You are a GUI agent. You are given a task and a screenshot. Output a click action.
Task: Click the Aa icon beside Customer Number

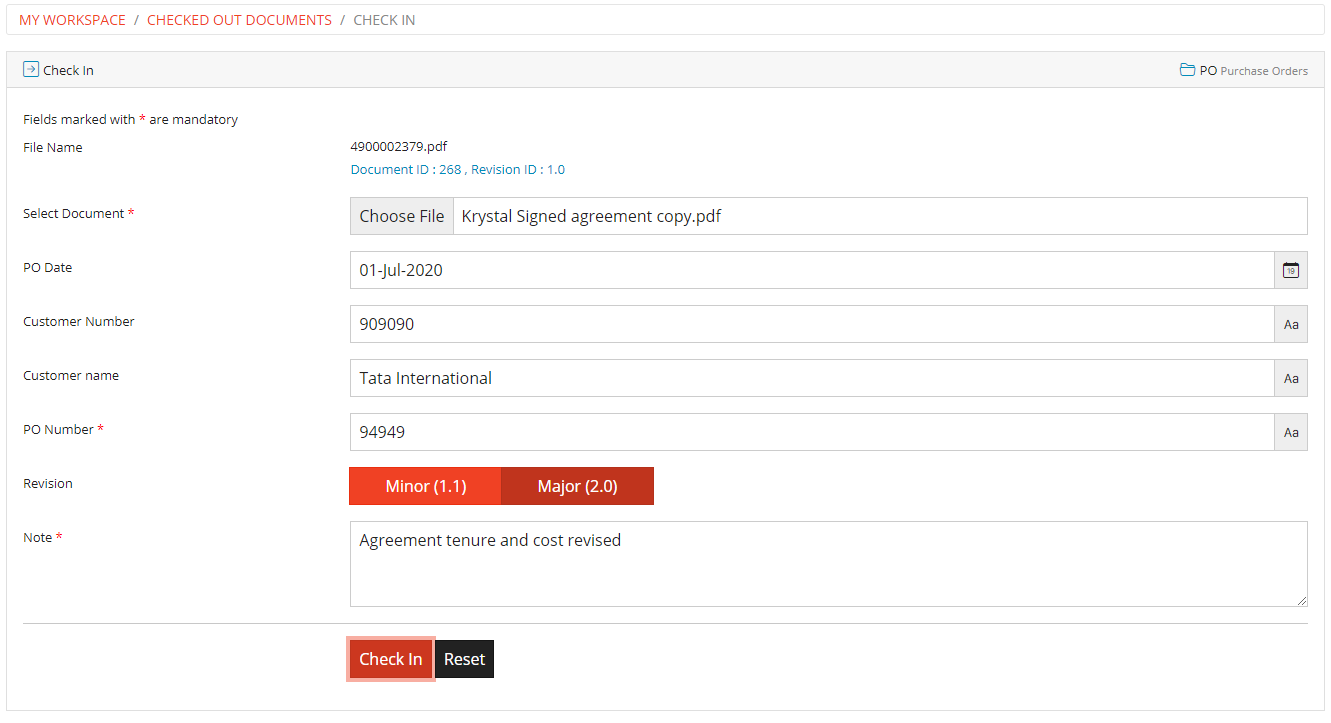1291,324
